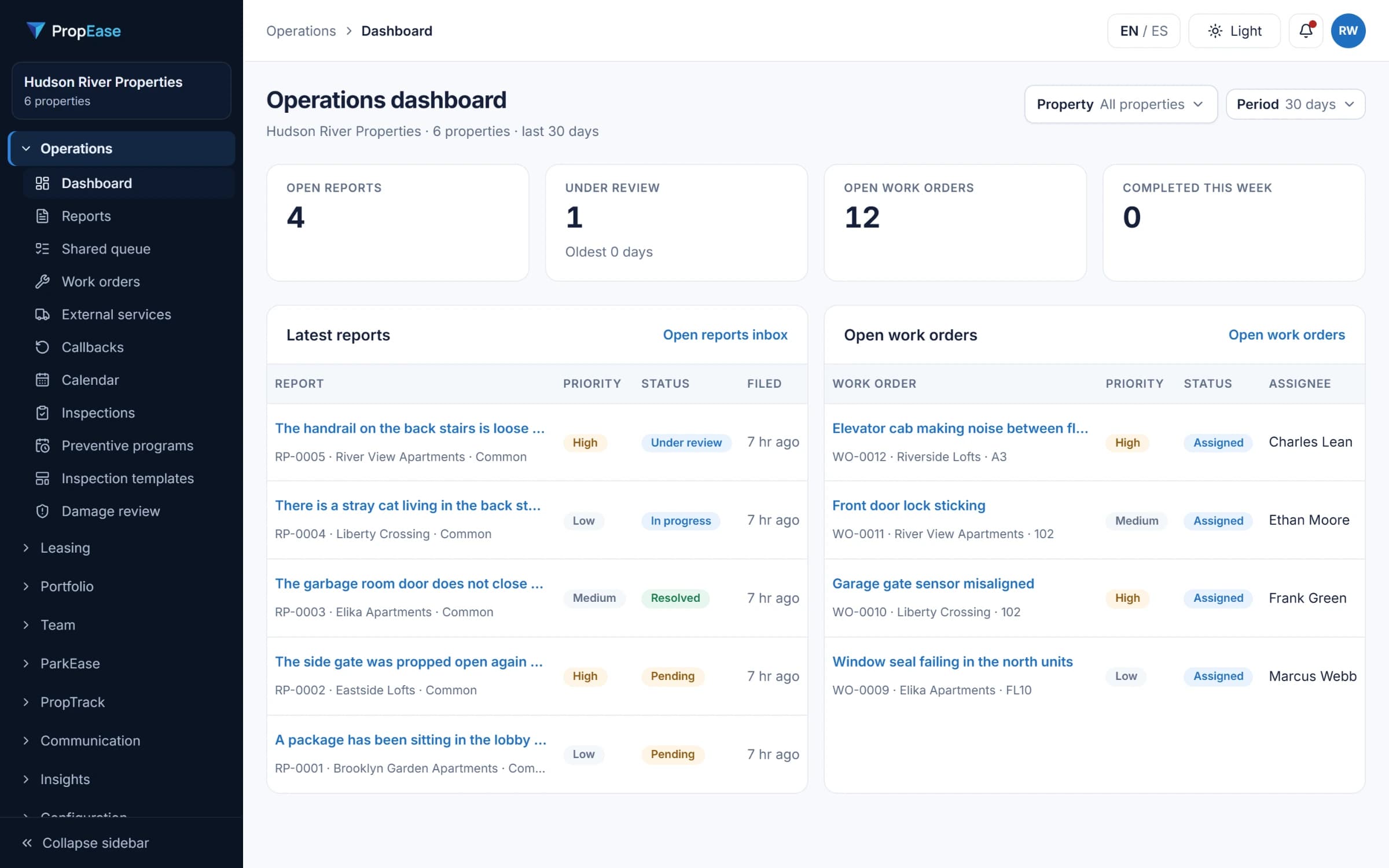Screen dimensions: 1389x868
Task: Expand the Insights section
Action: point(122,779)
